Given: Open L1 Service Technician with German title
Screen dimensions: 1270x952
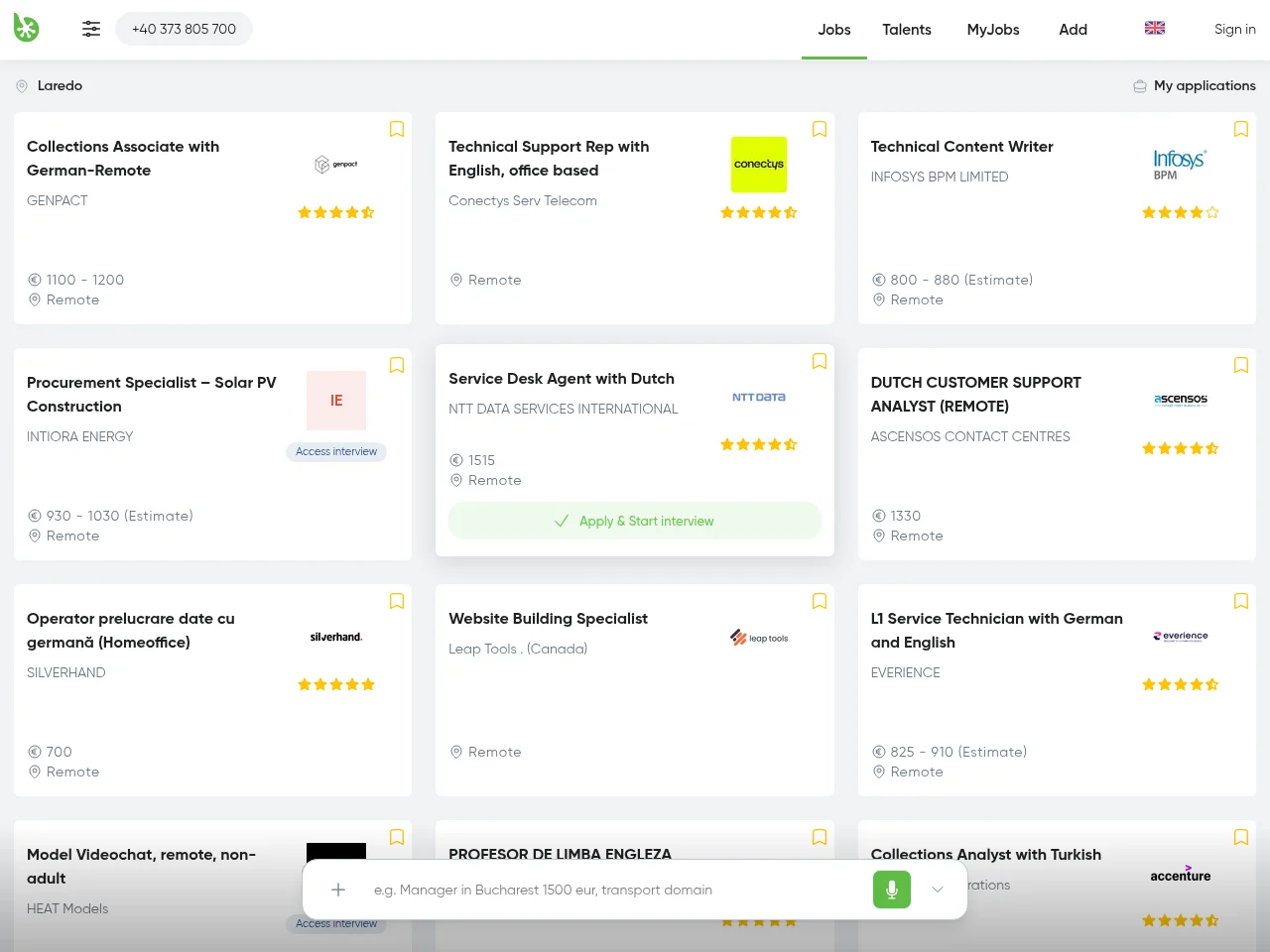Looking at the screenshot, I should pyautogui.click(x=997, y=631).
